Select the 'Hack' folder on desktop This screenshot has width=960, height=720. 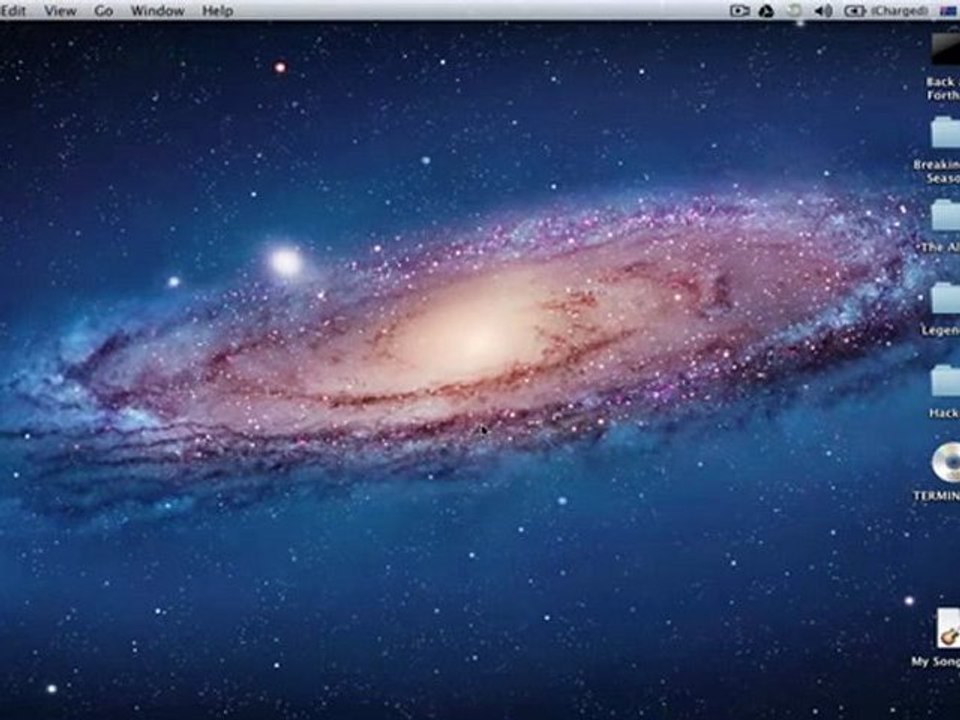[x=945, y=381]
